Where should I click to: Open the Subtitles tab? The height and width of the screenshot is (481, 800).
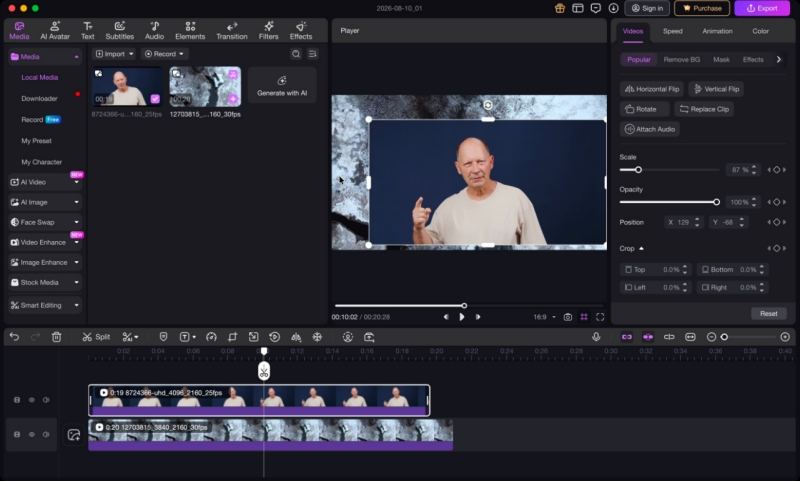point(119,31)
